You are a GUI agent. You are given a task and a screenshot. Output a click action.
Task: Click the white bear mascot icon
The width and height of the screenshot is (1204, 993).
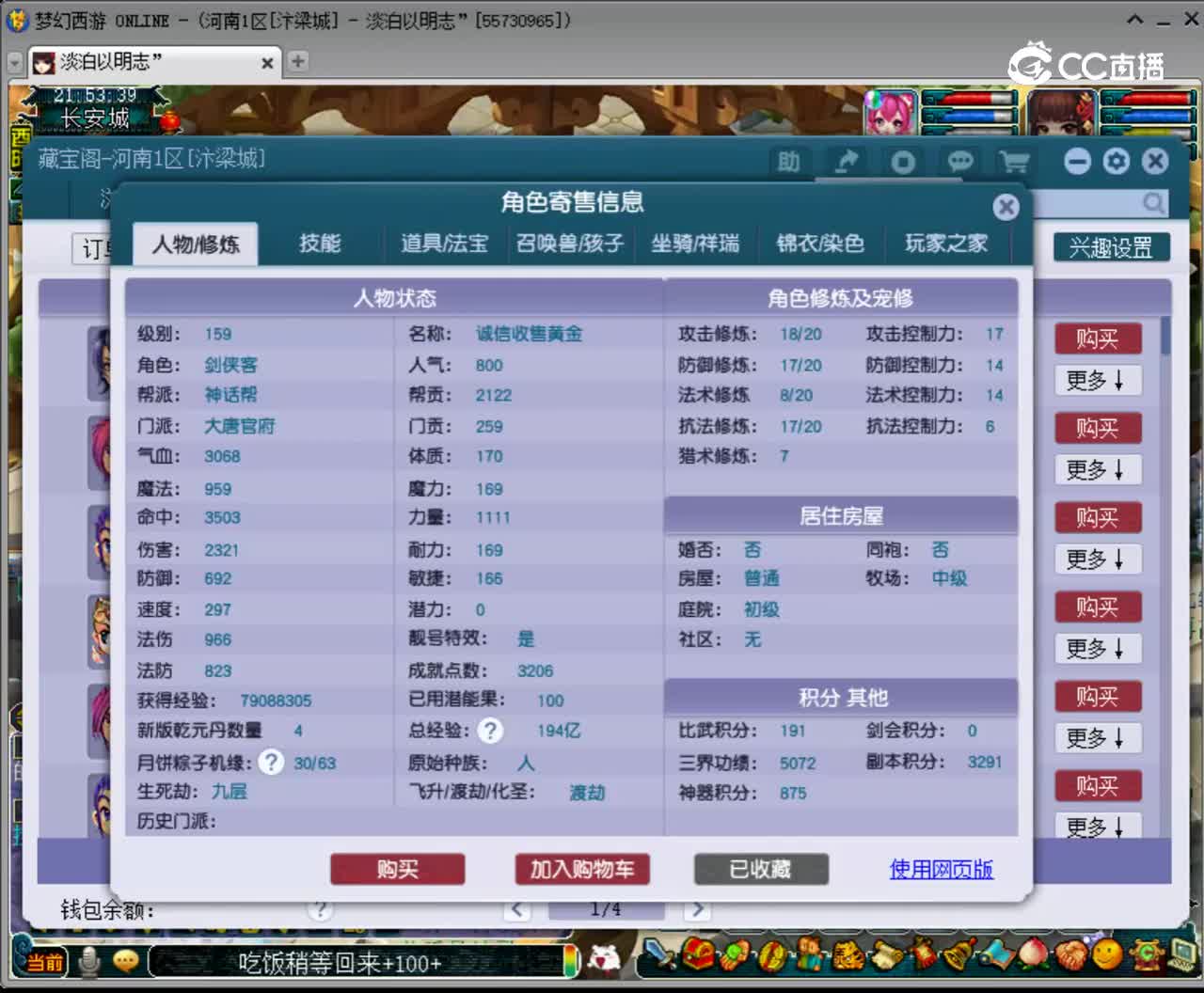click(x=605, y=959)
